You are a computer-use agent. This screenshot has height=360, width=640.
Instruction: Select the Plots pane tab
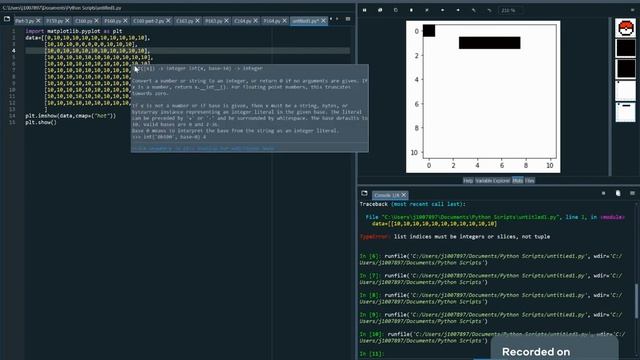pos(517,180)
